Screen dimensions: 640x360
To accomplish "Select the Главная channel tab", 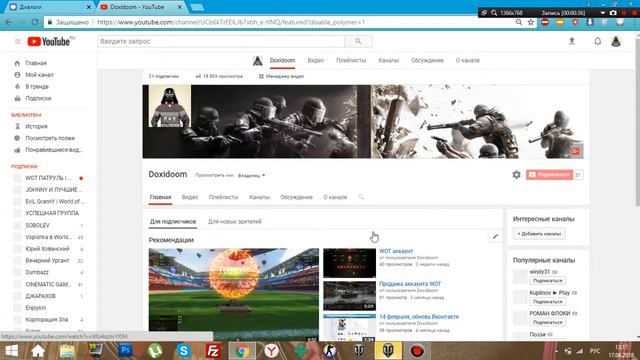I will (x=160, y=197).
